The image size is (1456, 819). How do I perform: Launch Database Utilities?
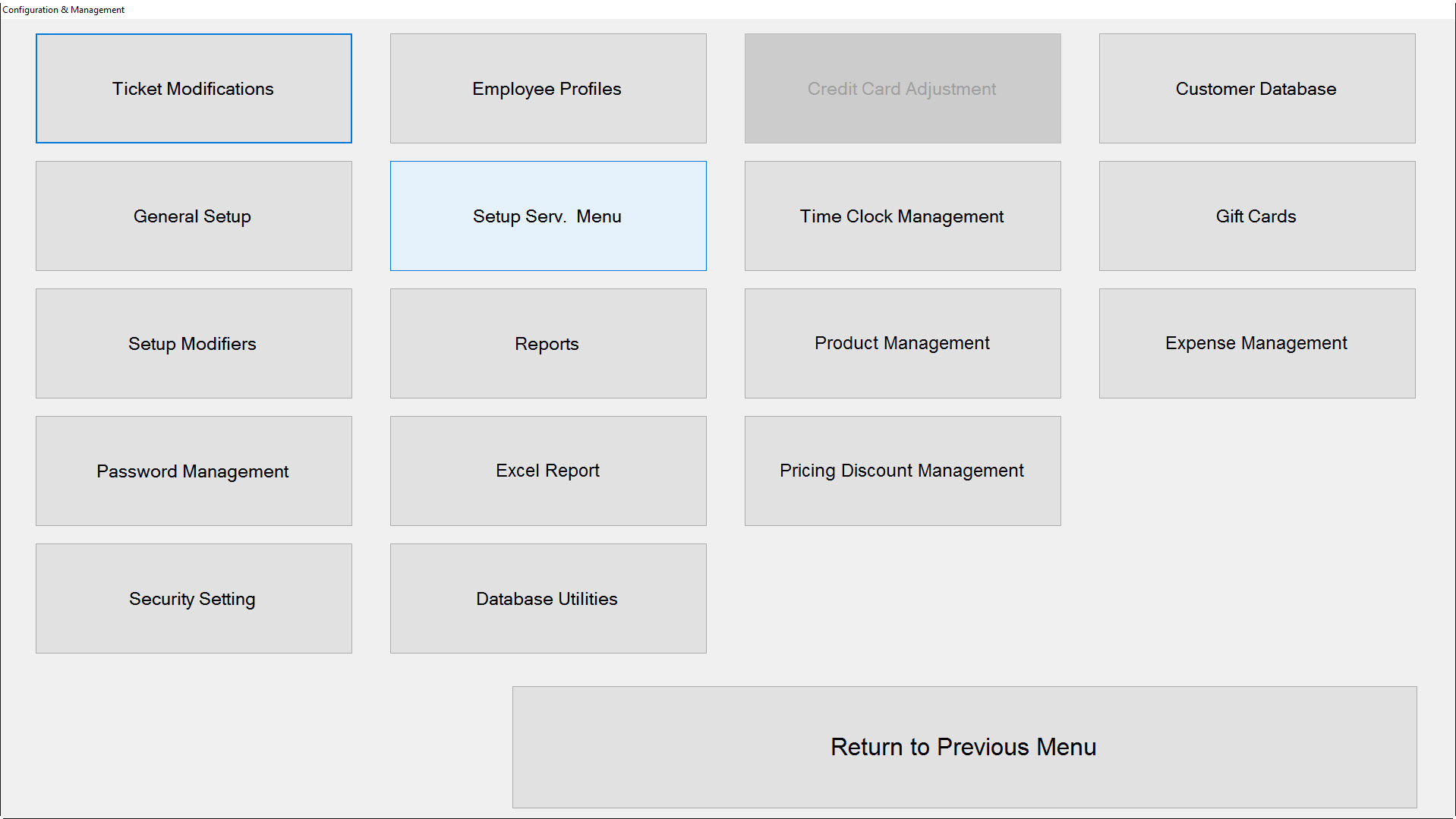[x=547, y=598]
